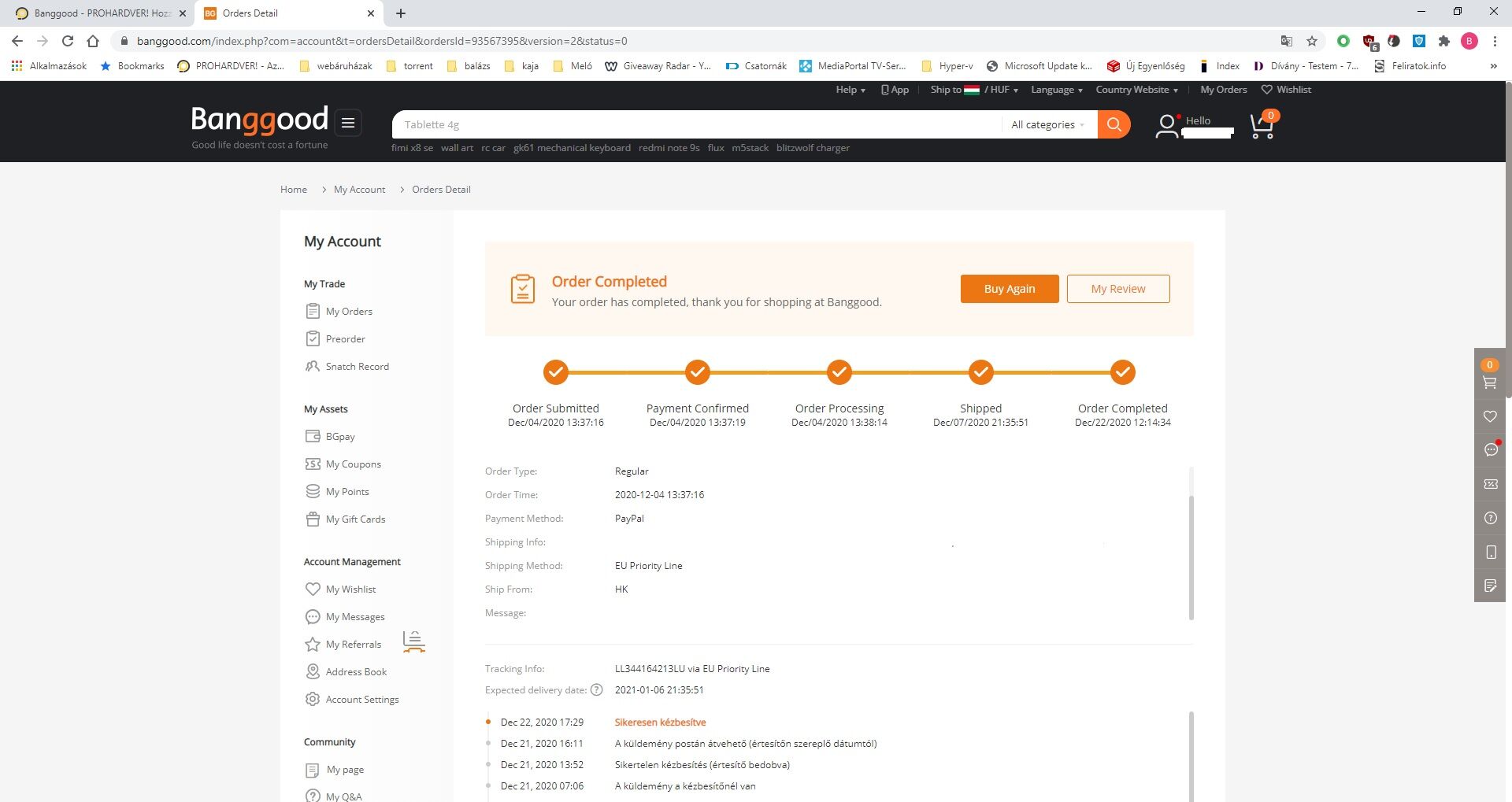The width and height of the screenshot is (1512, 802).
Task: Click the Payment Confirmed checkmark step
Action: (x=697, y=372)
